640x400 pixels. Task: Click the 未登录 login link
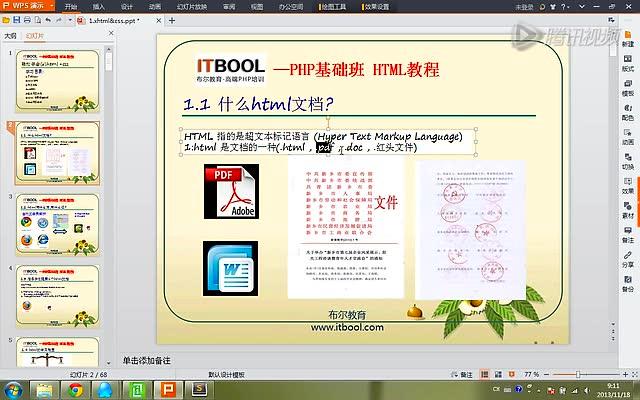click(524, 7)
